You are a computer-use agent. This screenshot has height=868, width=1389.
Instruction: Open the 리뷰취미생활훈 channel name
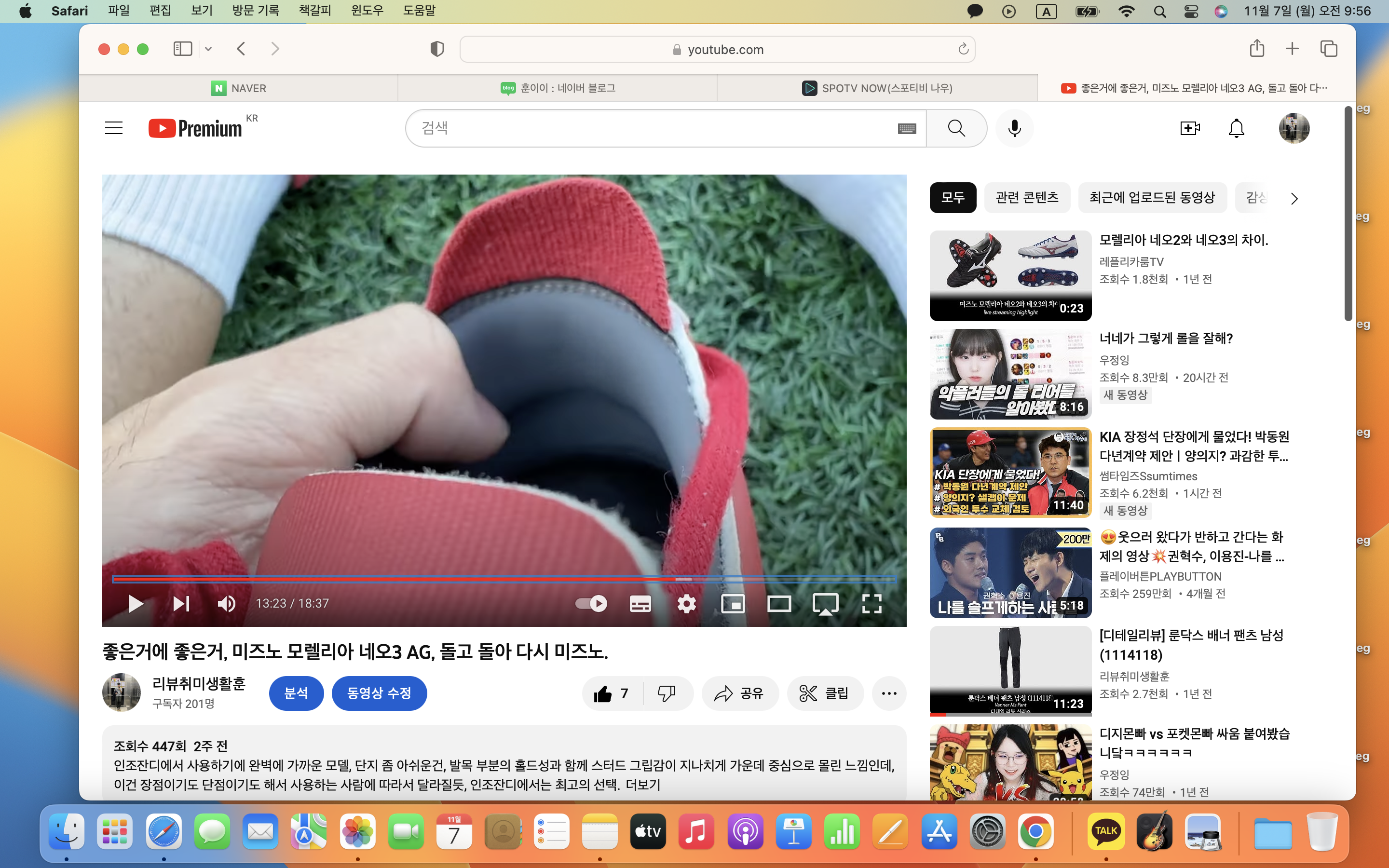199,684
